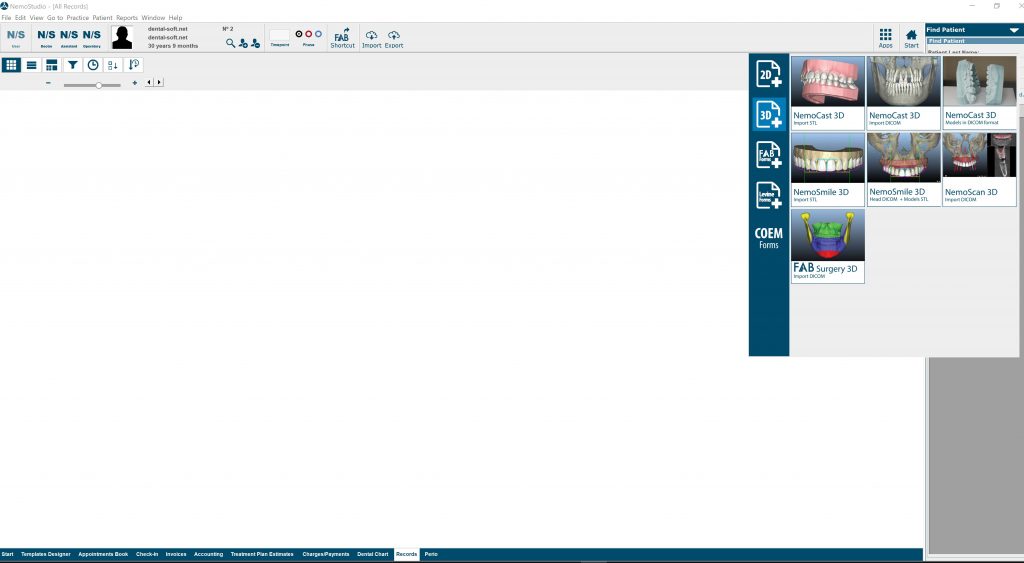Click the patient search magnifier icon
1024x563 pixels.
231,43
